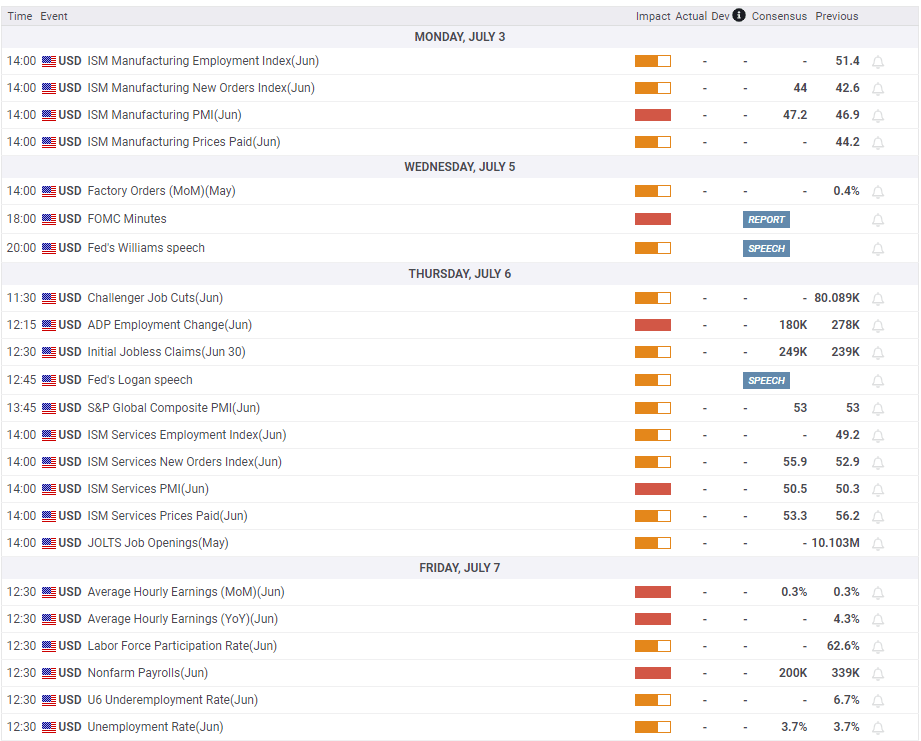The image size is (921, 741).
Task: Enable bell for S&P Global Composite PMI
Action: [x=878, y=409]
